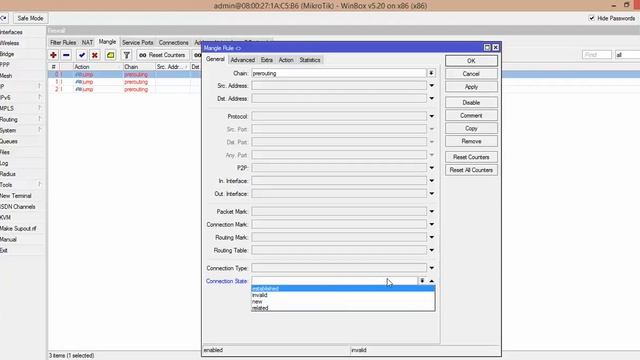Toggle the Hide Passwords checkbox
The width and height of the screenshot is (640, 360).
pyautogui.click(x=591, y=18)
